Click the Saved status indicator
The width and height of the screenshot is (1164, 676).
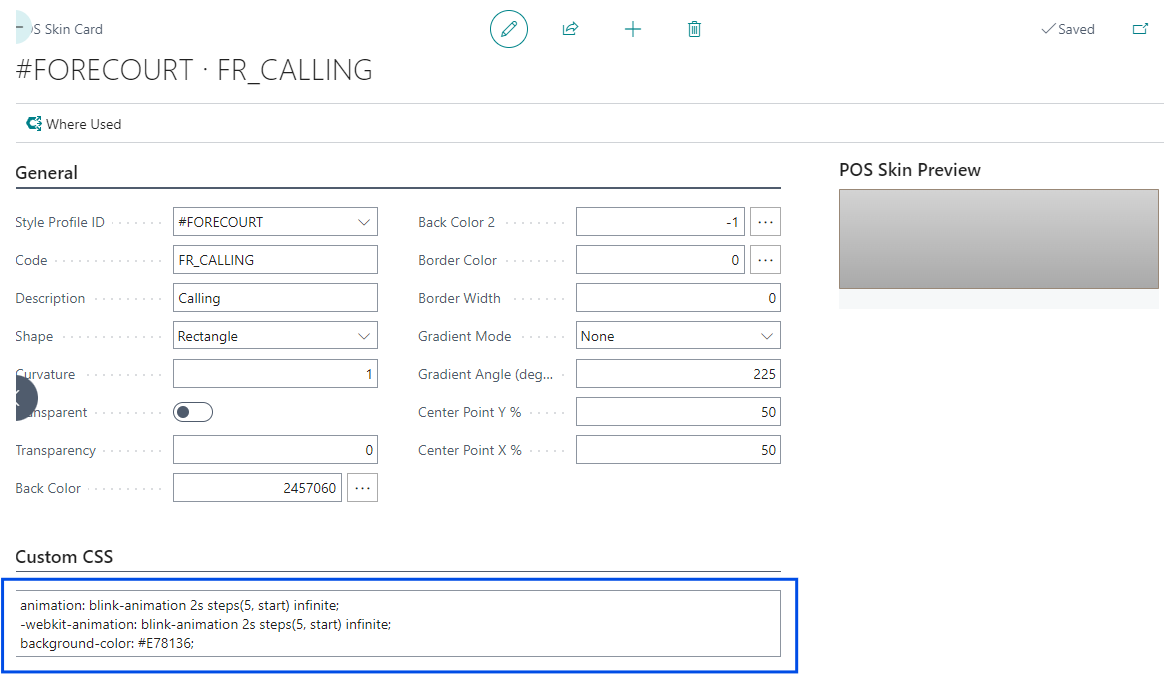[x=1067, y=29]
